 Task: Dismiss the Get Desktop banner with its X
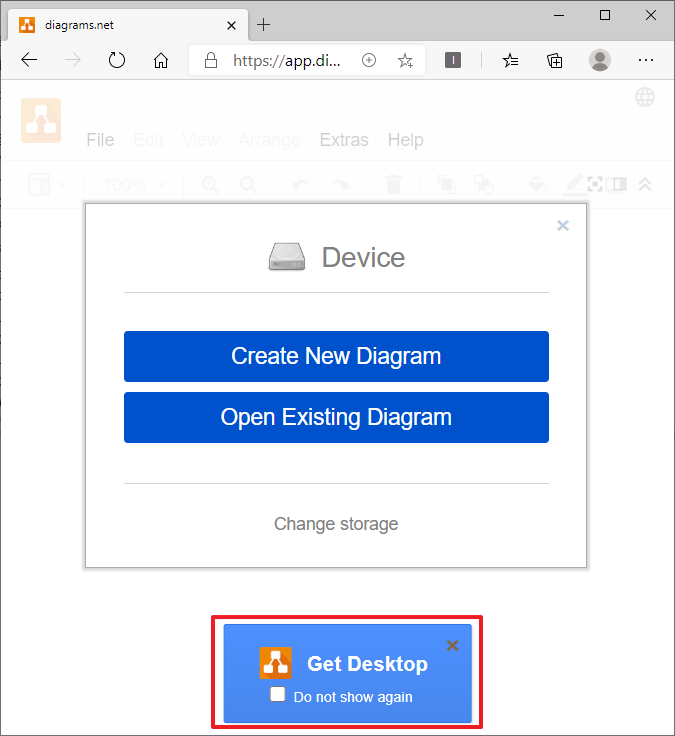[453, 645]
